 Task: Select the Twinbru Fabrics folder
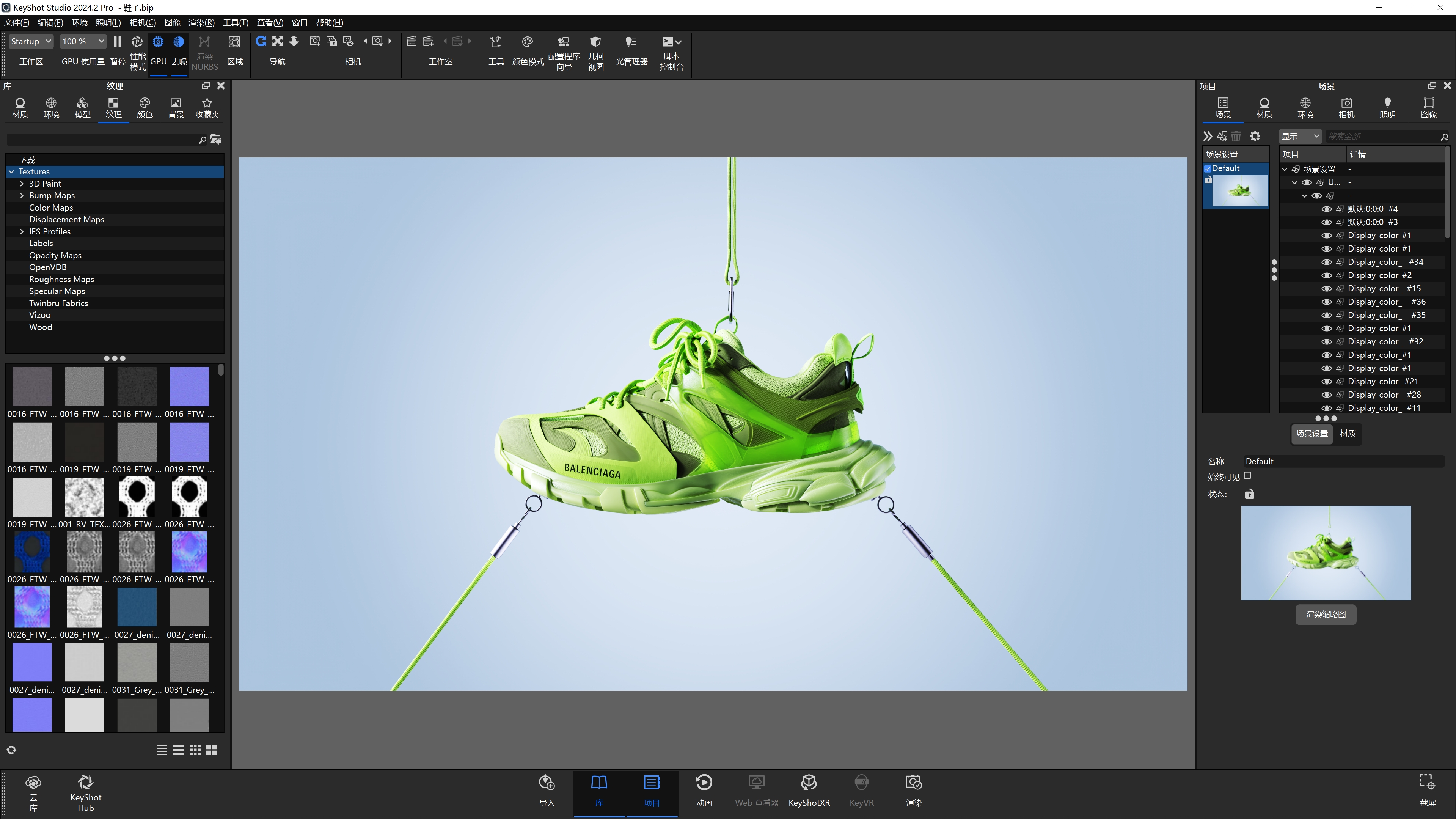59,303
